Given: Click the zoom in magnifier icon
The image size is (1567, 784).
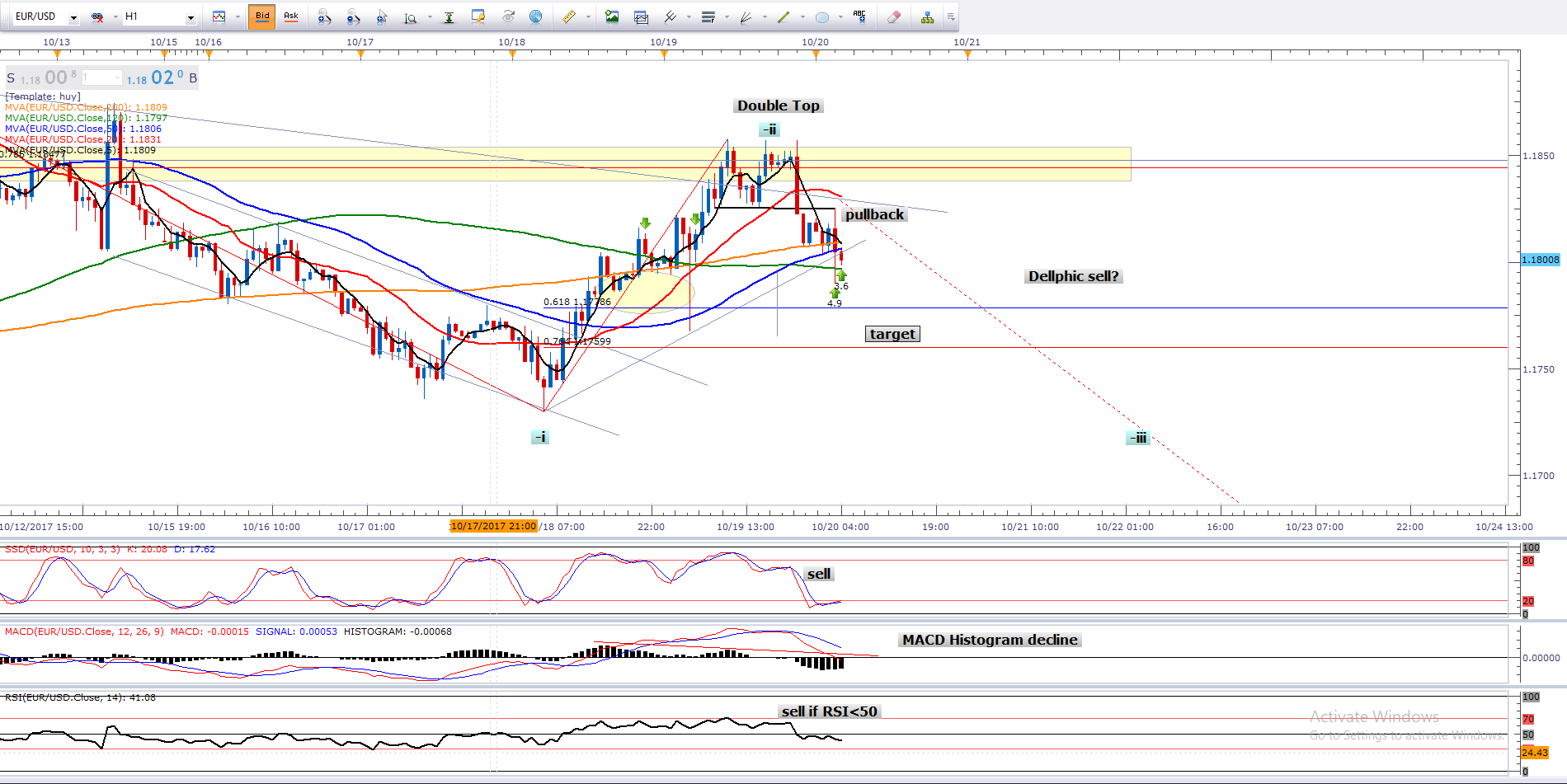Looking at the screenshot, I should point(324,16).
